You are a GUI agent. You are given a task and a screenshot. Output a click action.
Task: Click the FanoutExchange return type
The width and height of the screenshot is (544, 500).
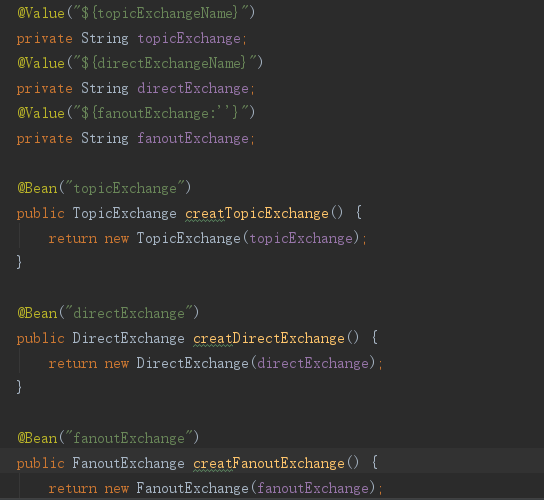[x=128, y=463]
